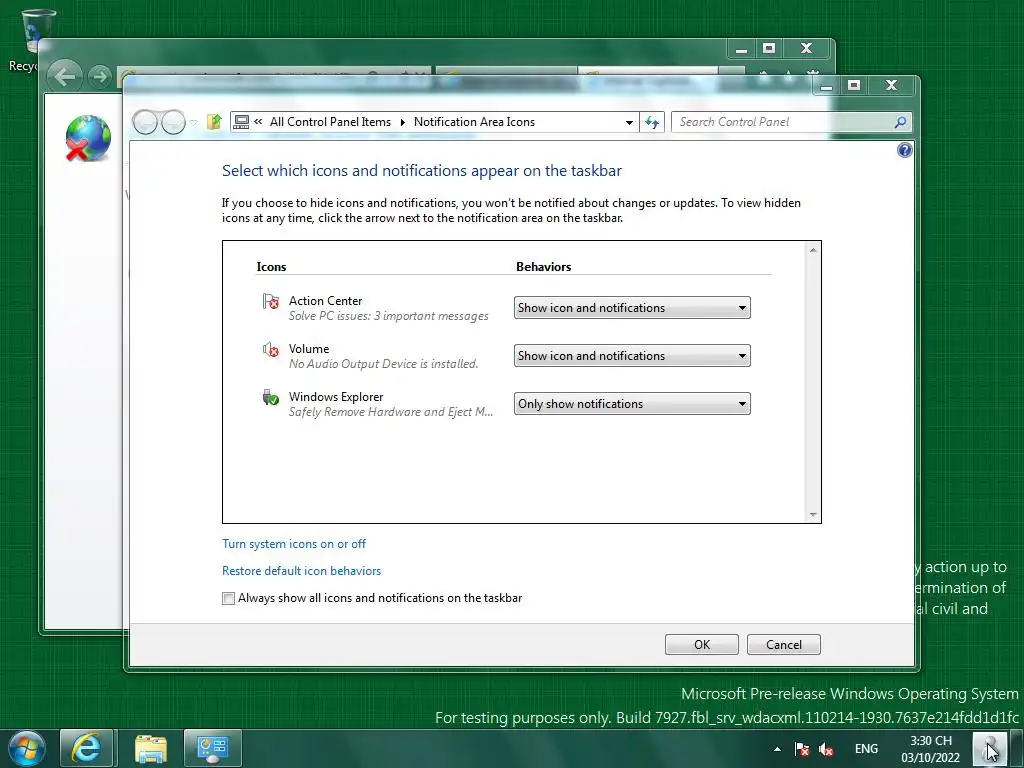This screenshot has width=1024, height=768.
Task: Open Windows Explorer behavior dropdown
Action: 632,404
